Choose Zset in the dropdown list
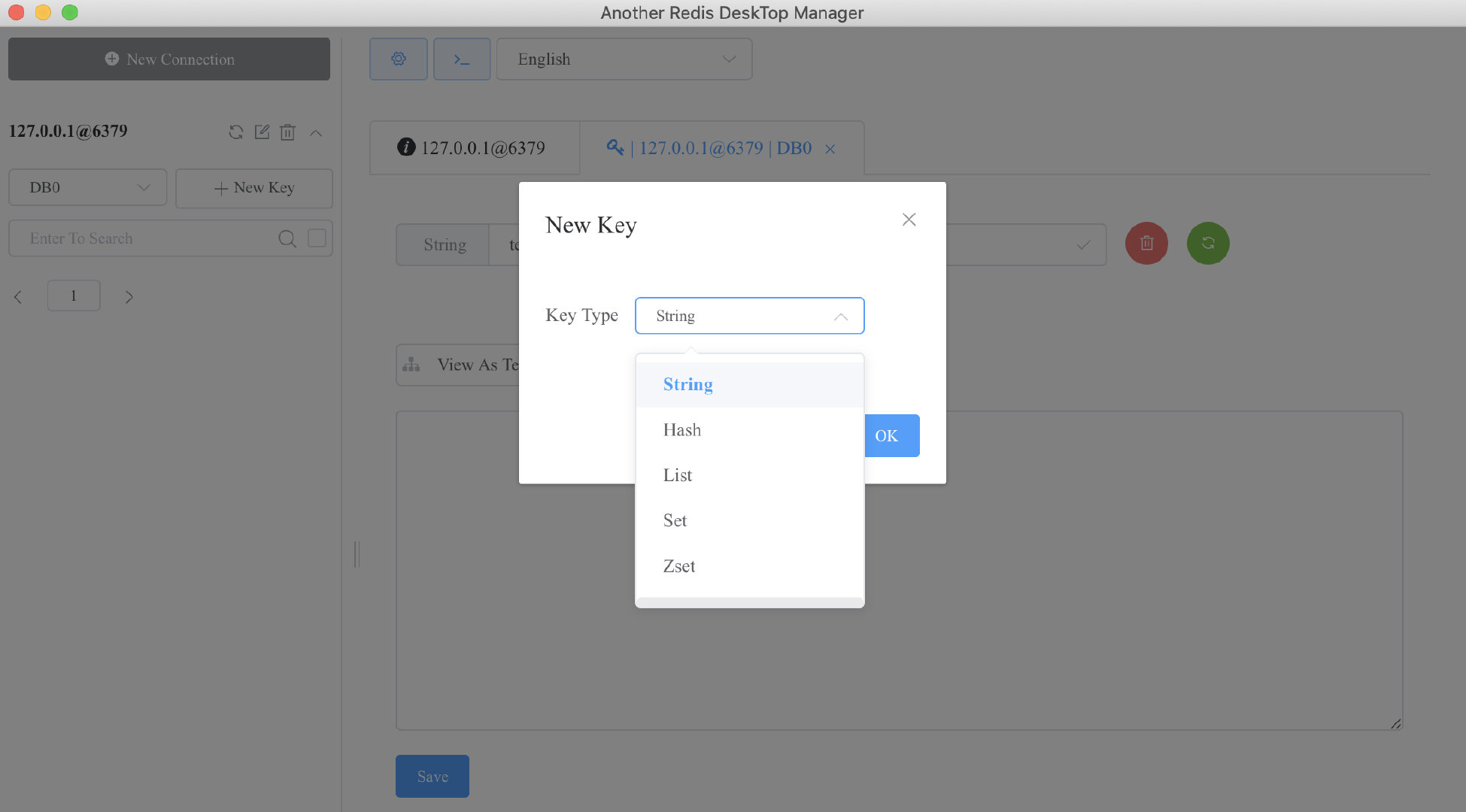The height and width of the screenshot is (812, 1466). (679, 566)
